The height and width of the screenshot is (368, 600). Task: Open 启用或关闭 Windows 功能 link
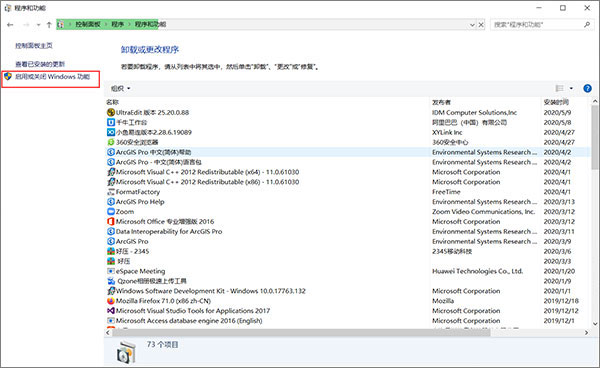[x=52, y=77]
